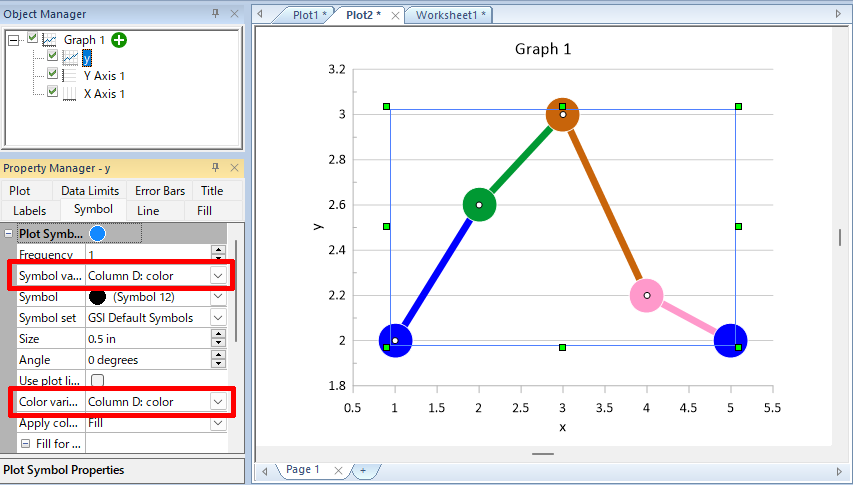Collapse the Graph 1 tree node

14,40
